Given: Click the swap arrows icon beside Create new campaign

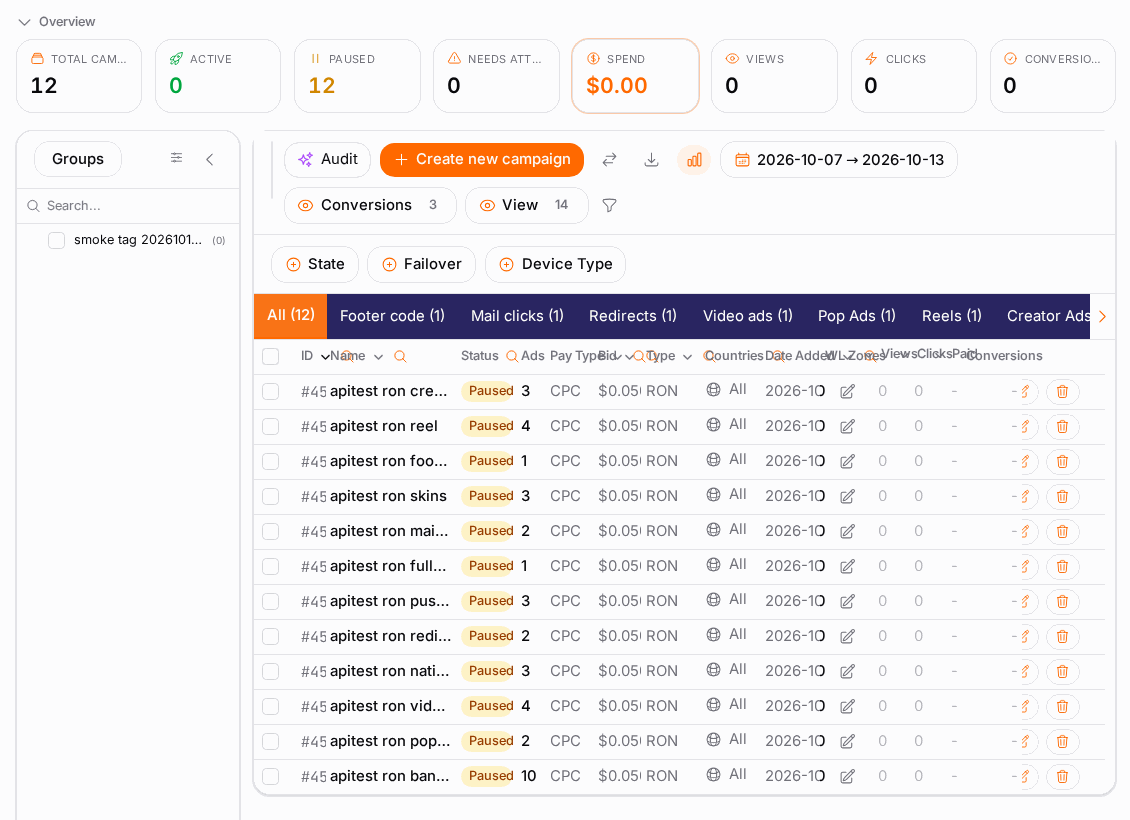Looking at the screenshot, I should (610, 159).
